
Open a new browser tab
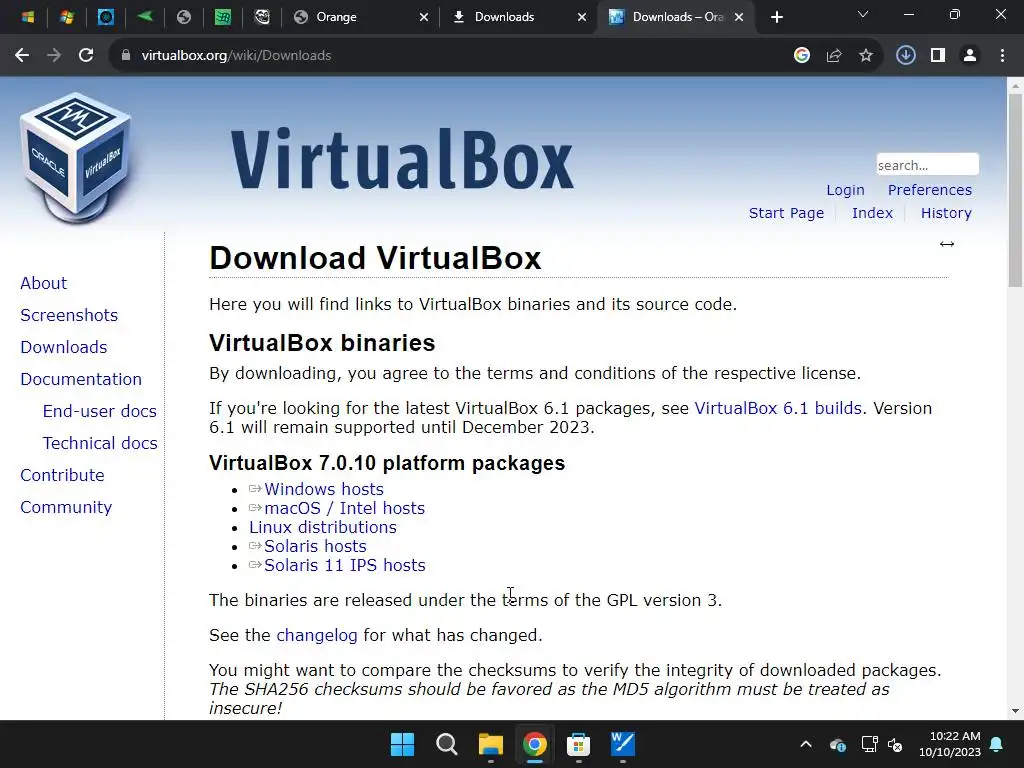(776, 17)
